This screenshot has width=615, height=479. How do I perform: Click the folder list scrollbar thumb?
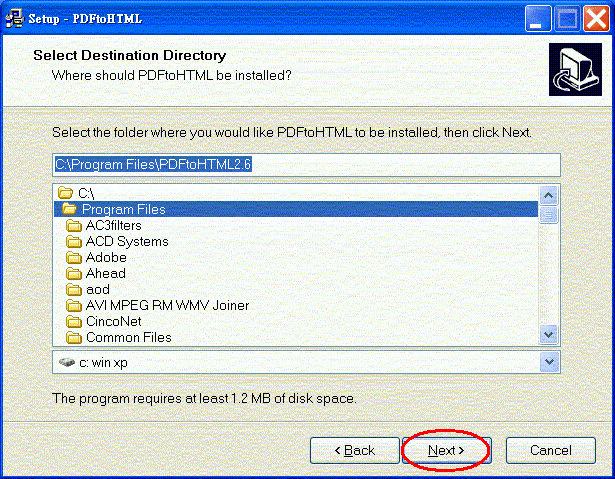(549, 215)
